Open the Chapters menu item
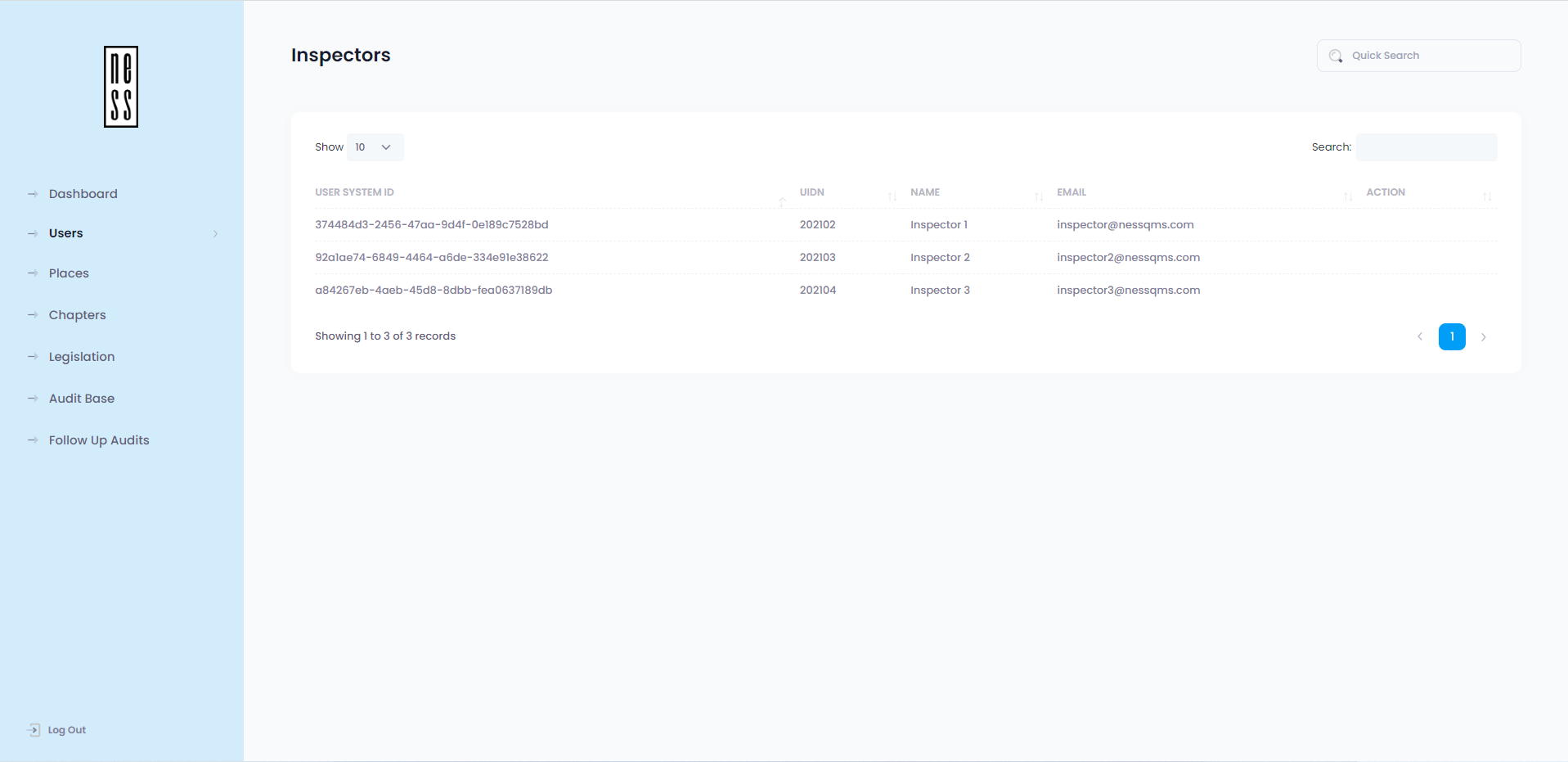The width and height of the screenshot is (1568, 762). [77, 315]
